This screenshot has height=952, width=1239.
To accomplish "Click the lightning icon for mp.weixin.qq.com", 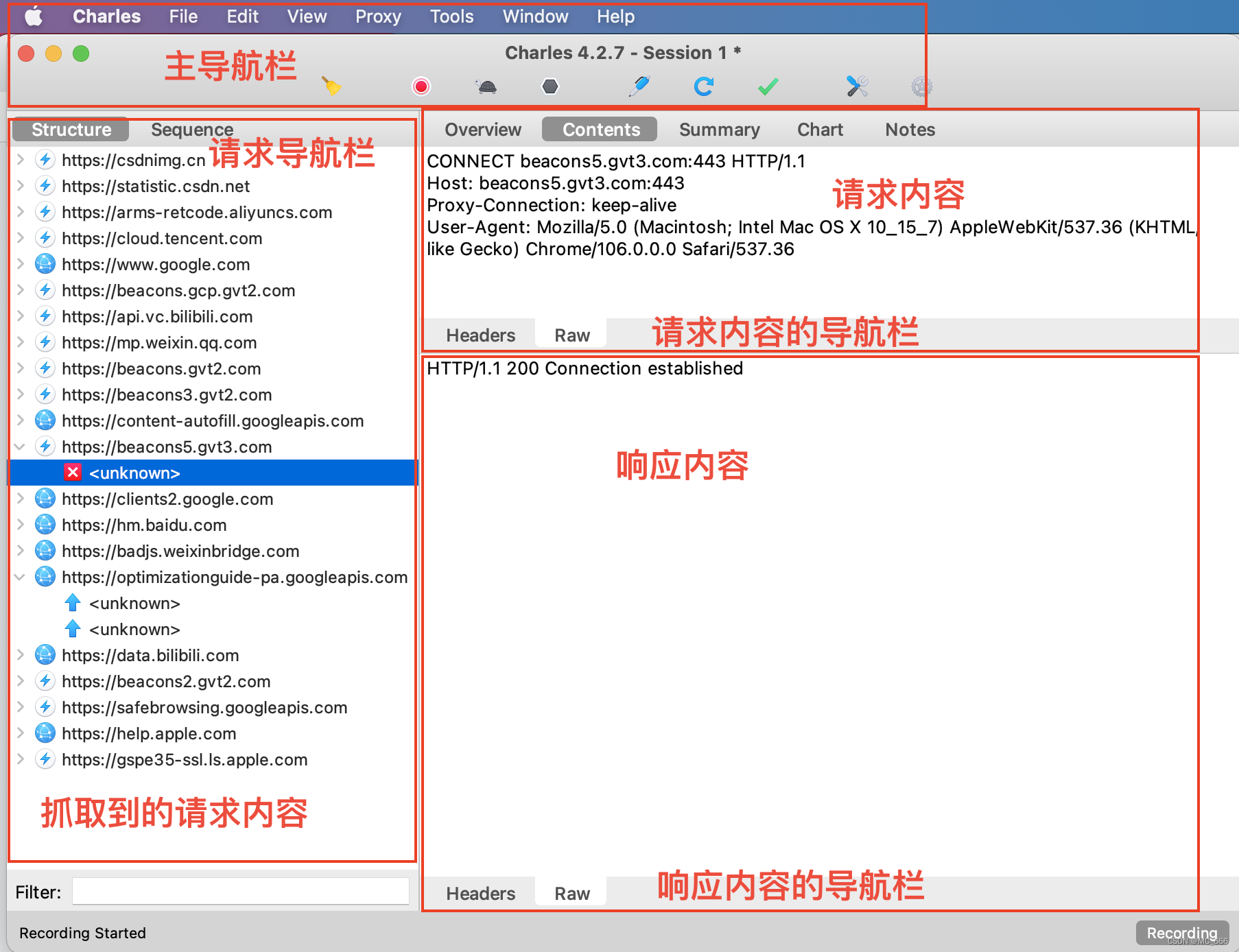I will (45, 342).
